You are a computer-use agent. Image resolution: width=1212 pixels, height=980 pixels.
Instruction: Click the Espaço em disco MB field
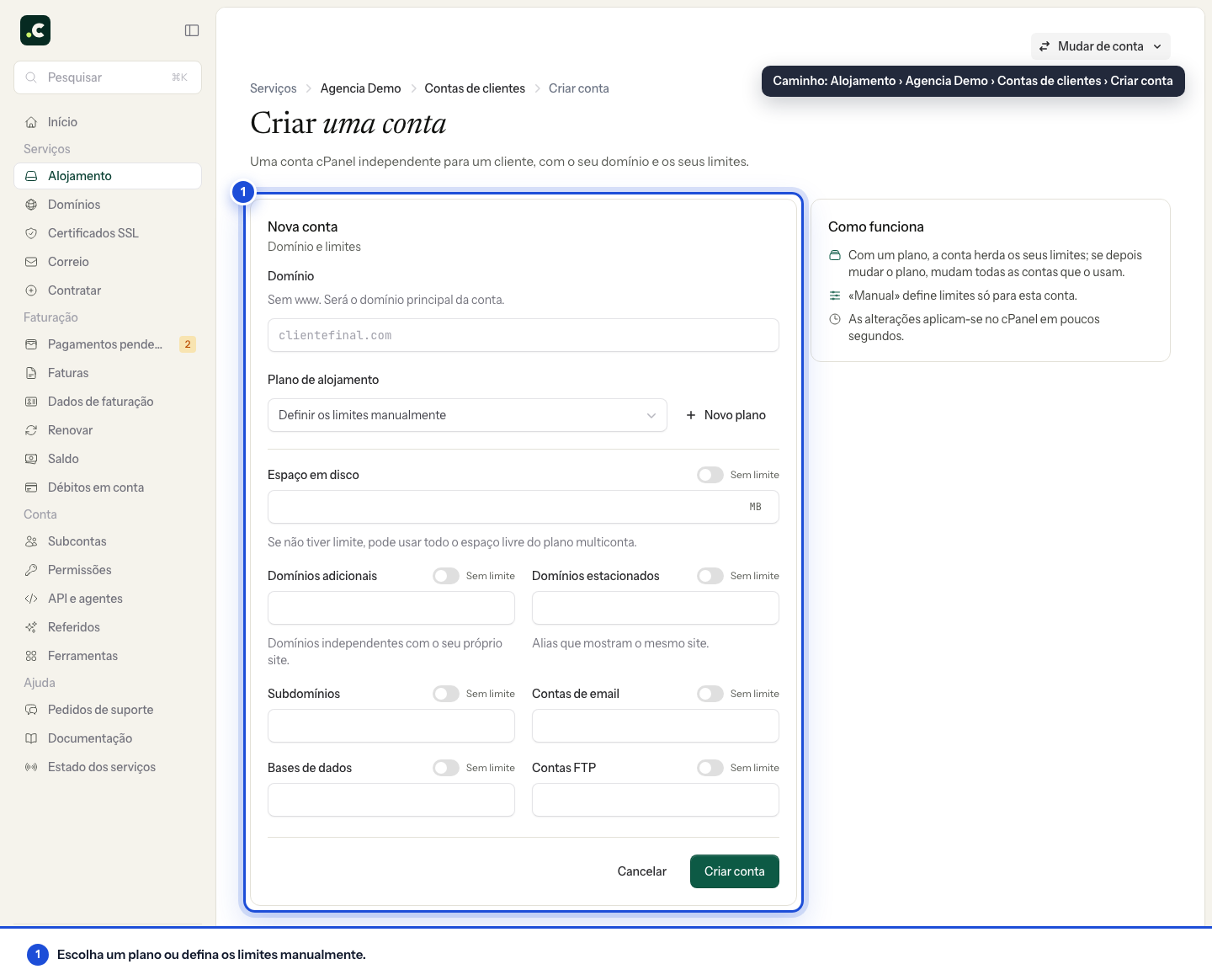[524, 507]
